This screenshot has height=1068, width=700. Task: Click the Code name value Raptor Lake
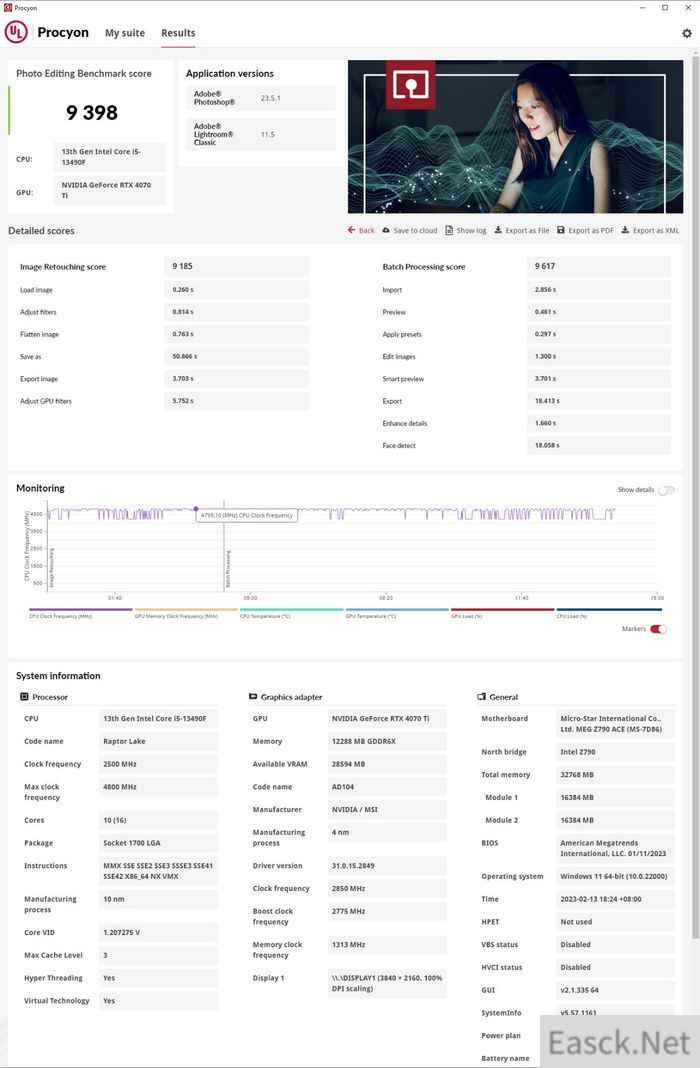coord(159,741)
